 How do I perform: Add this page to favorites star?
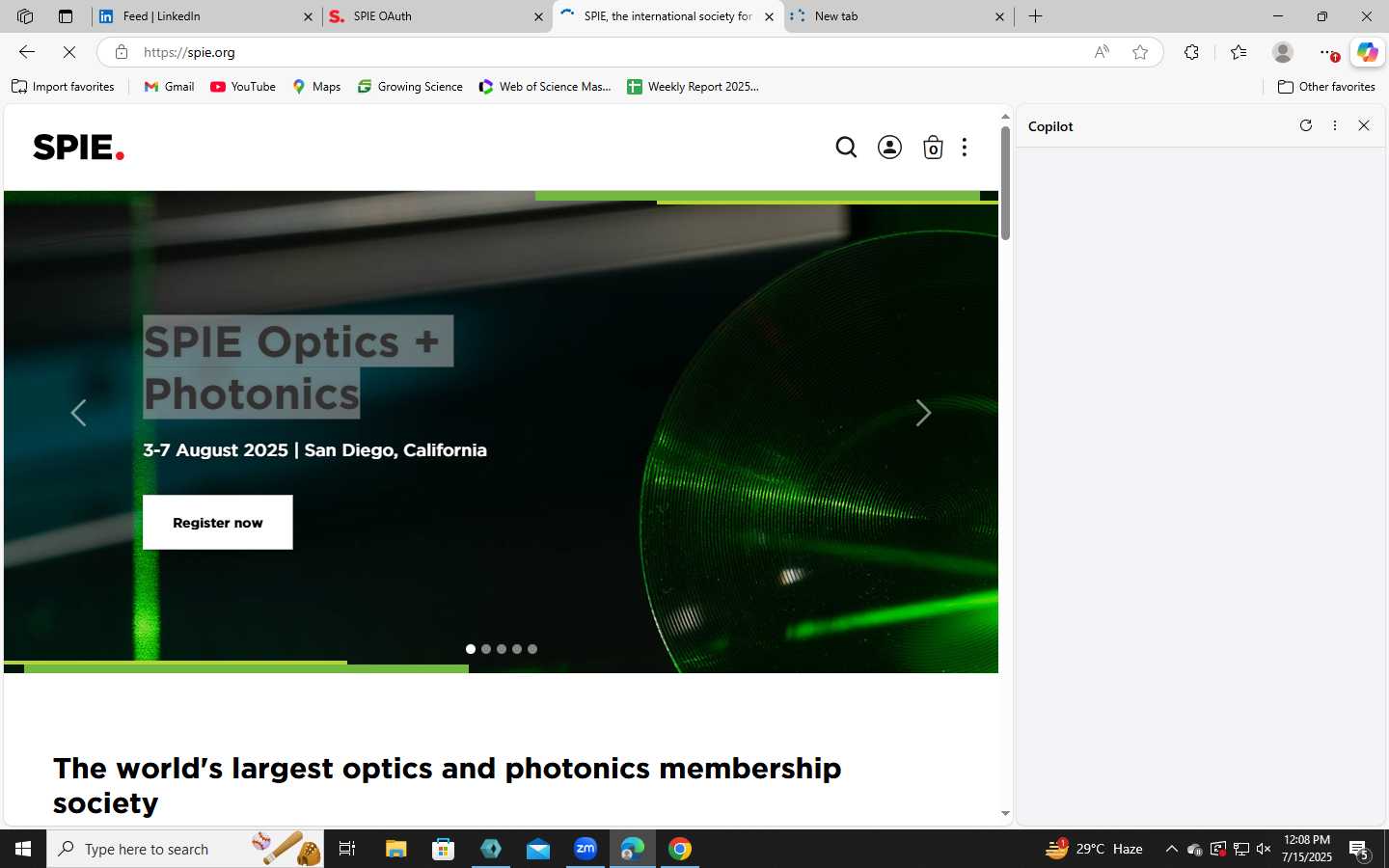(1140, 52)
